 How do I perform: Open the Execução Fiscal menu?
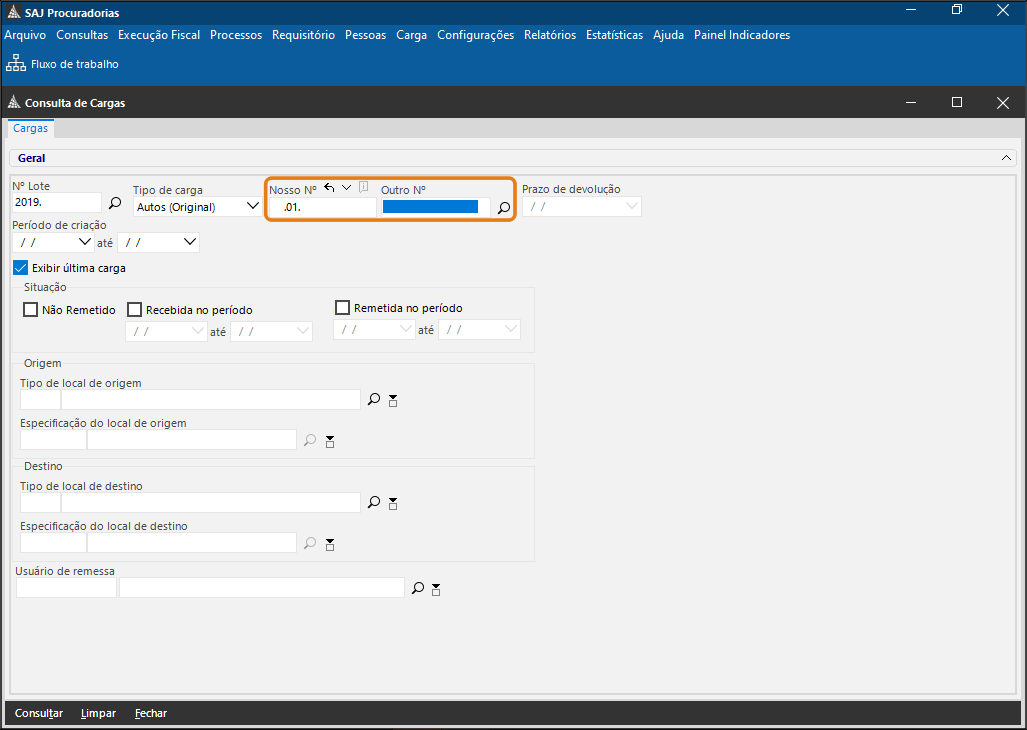click(158, 35)
